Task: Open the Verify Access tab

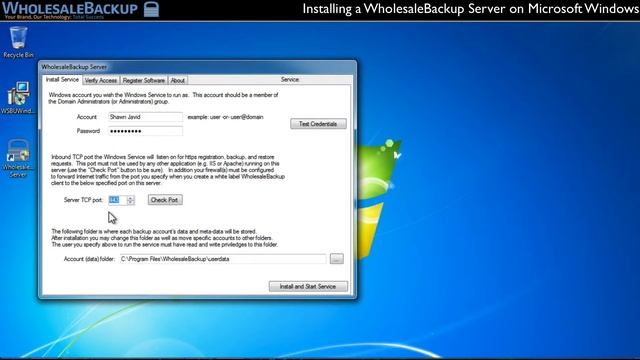Action: tap(101, 80)
